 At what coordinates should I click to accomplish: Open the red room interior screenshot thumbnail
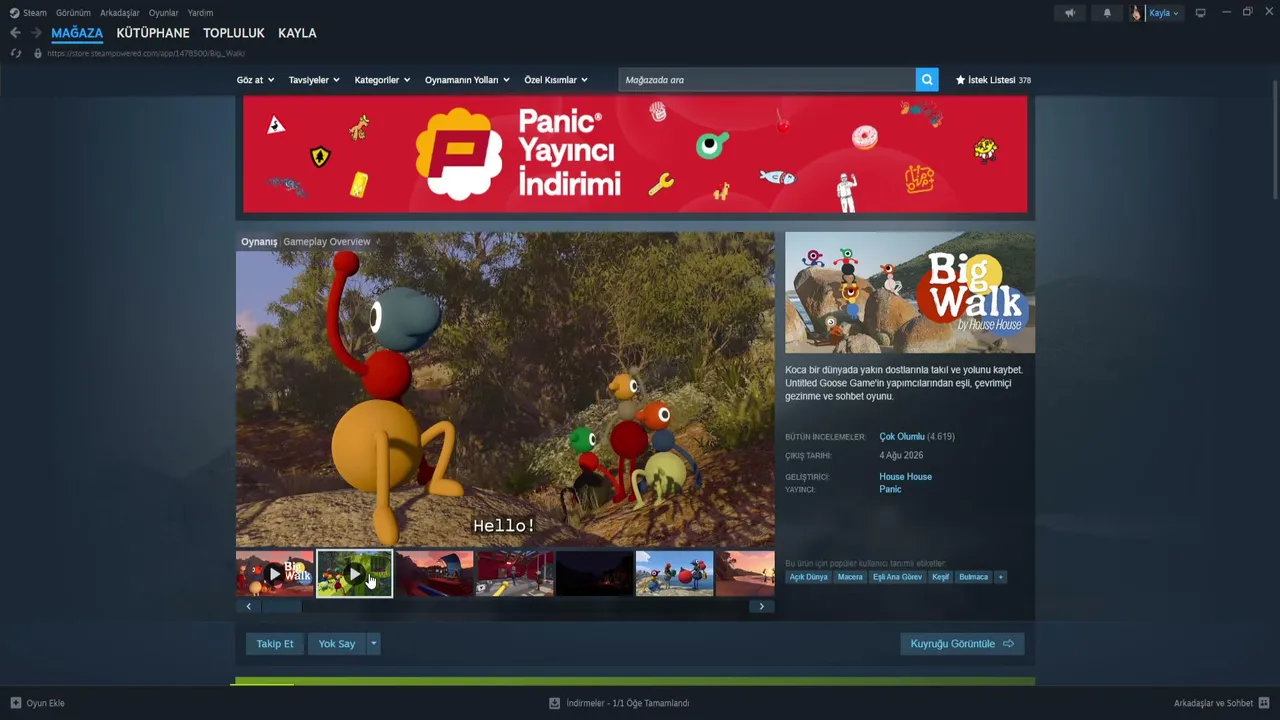click(x=514, y=574)
